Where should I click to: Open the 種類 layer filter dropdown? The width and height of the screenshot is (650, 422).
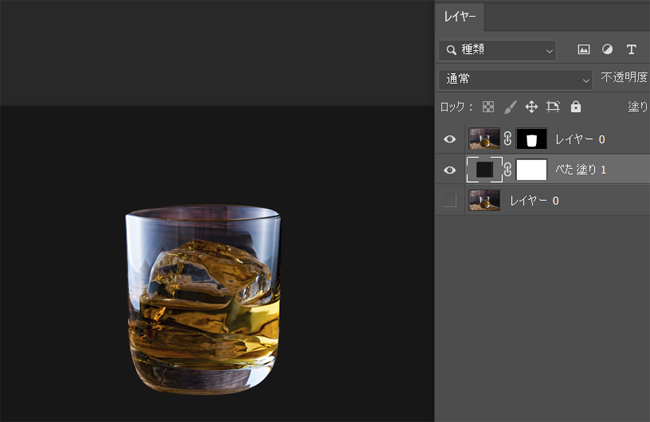click(497, 49)
